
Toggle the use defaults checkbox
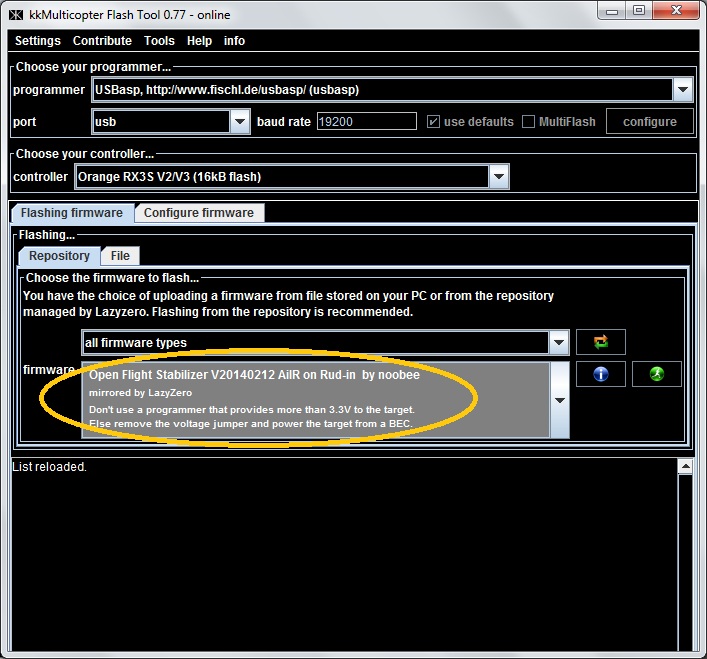click(433, 122)
